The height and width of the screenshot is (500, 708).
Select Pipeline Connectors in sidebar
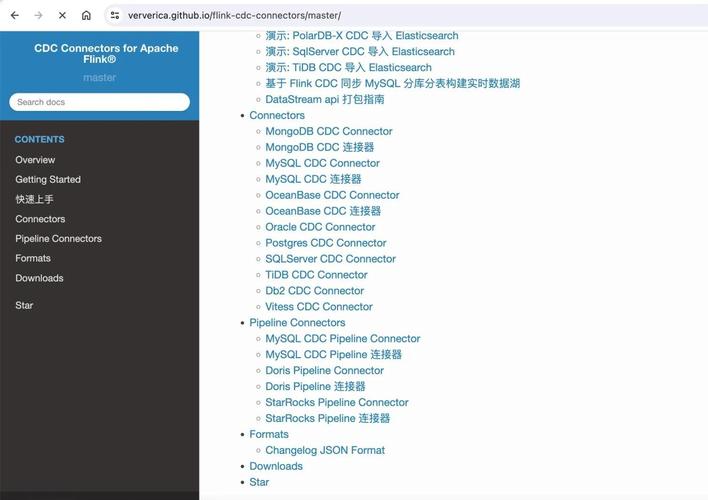[58, 238]
